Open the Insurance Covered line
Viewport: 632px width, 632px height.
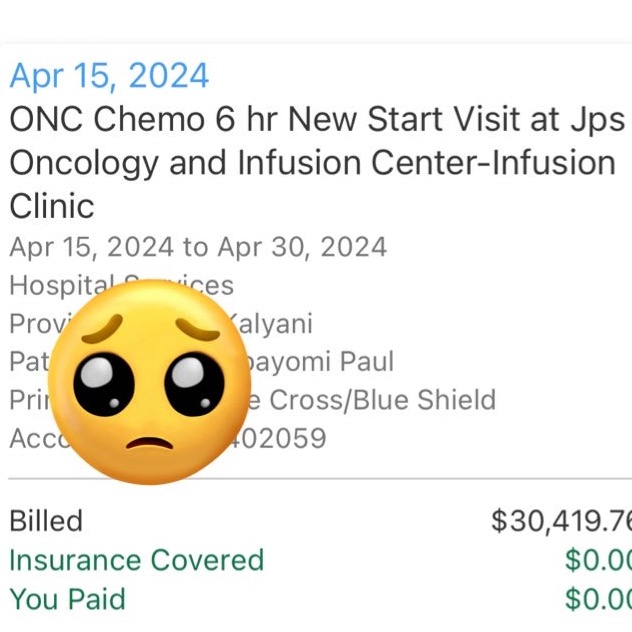pos(137,560)
